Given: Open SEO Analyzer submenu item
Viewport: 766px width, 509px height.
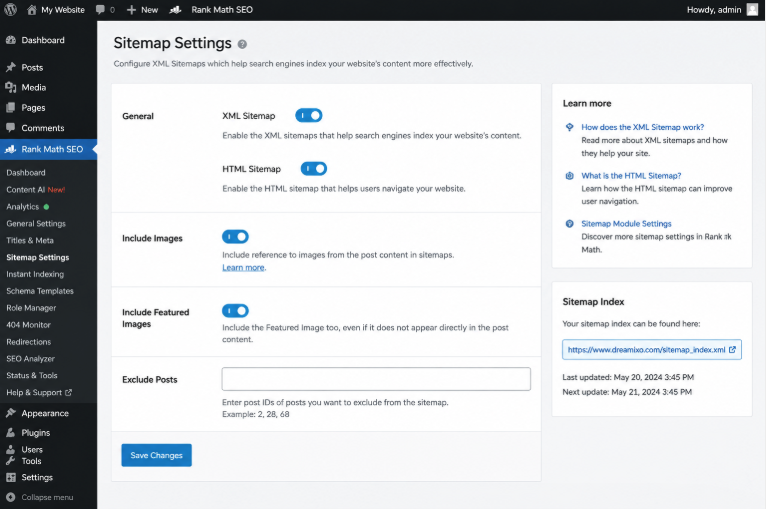Looking at the screenshot, I should pyautogui.click(x=30, y=359).
